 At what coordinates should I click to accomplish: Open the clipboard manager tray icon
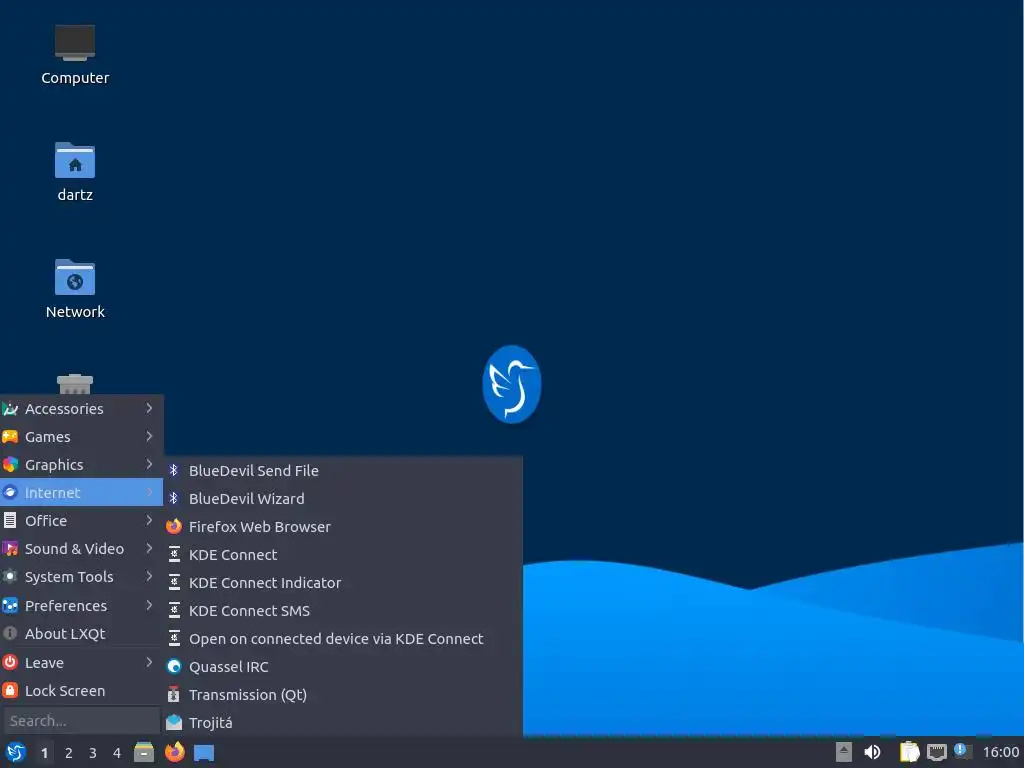pyautogui.click(x=909, y=752)
